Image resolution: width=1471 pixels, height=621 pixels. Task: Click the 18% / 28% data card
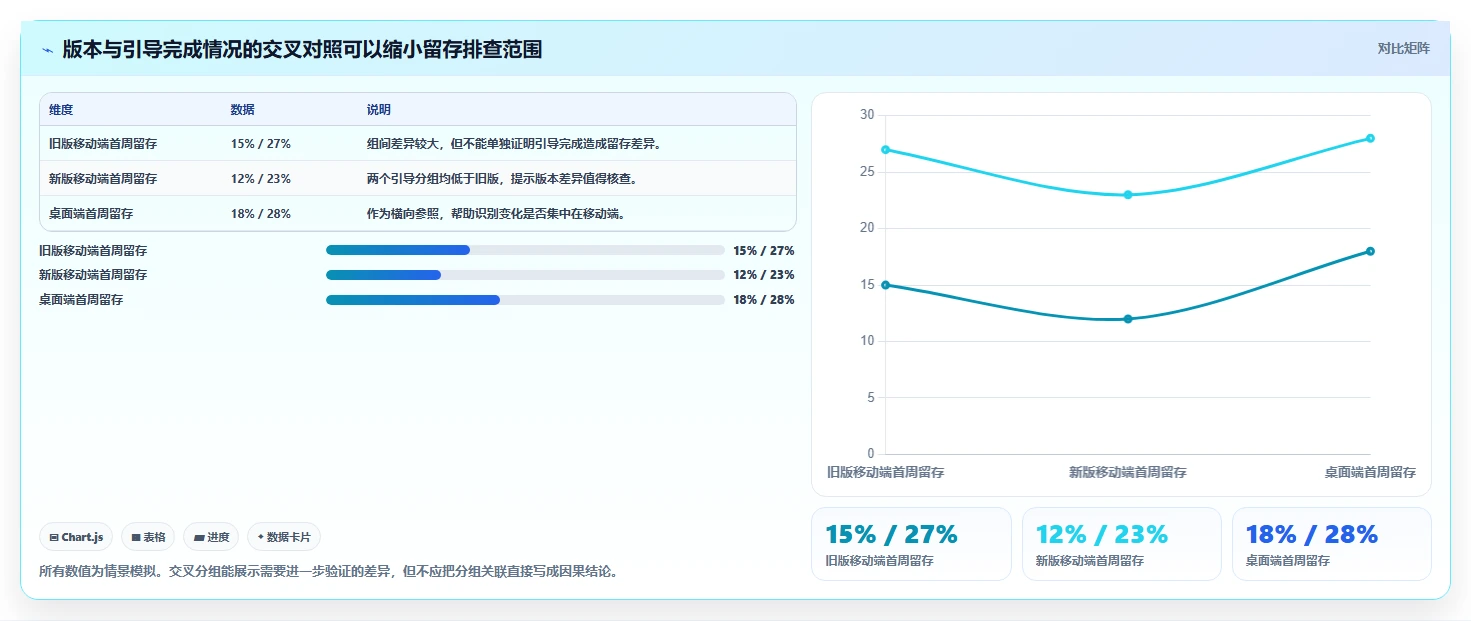tap(1331, 544)
